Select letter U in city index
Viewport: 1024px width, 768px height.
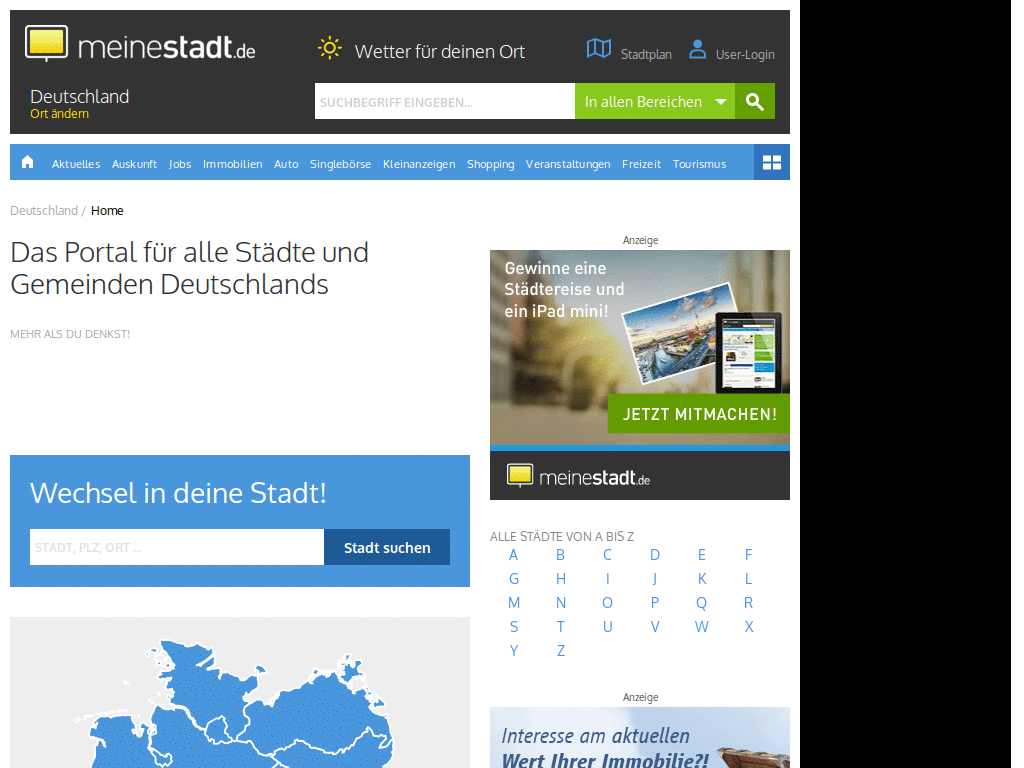[607, 627]
